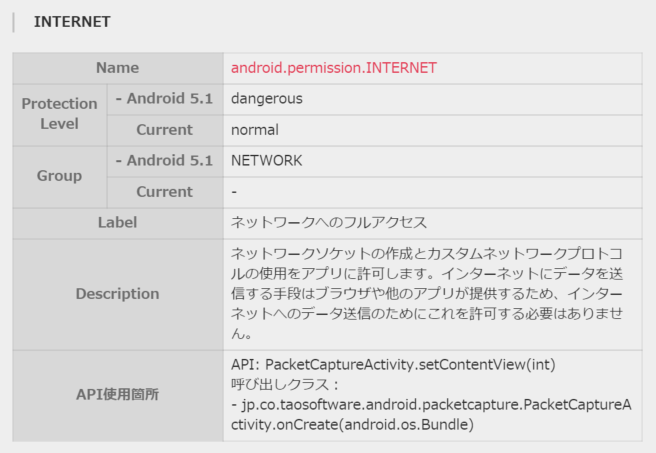Click the API使用箇所 header cell
The image size is (656, 453).
118,395
